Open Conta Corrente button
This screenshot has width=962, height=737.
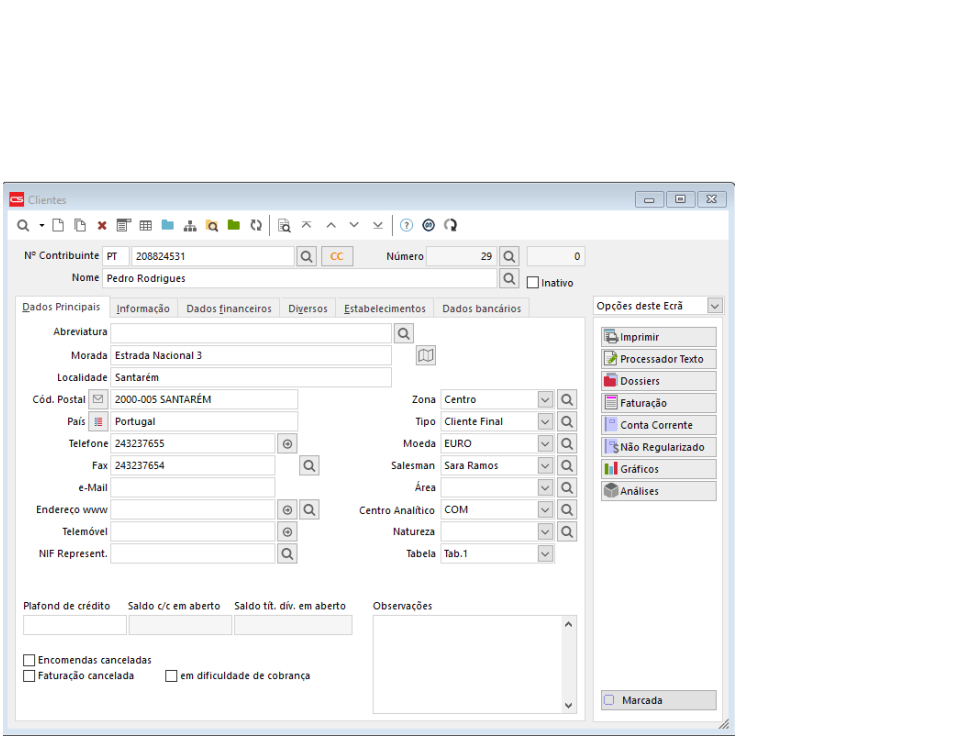658,425
